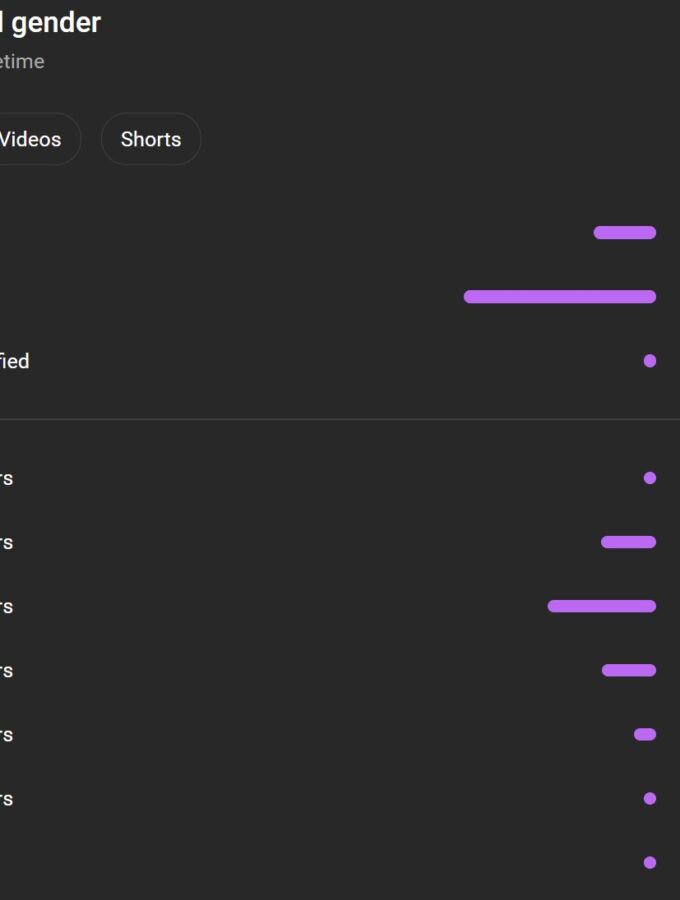Screen dimensions: 680x900
Task: Click the short gender bar above the longest
Action: 624,232
